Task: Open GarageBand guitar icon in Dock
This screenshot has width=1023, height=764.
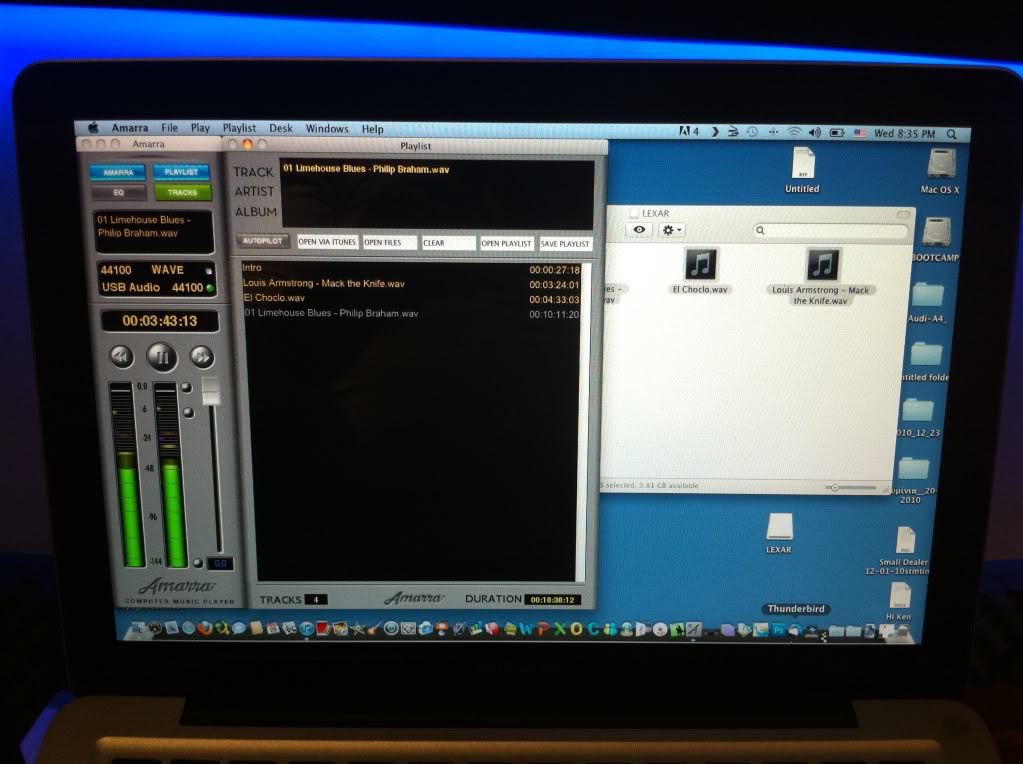Action: [374, 629]
